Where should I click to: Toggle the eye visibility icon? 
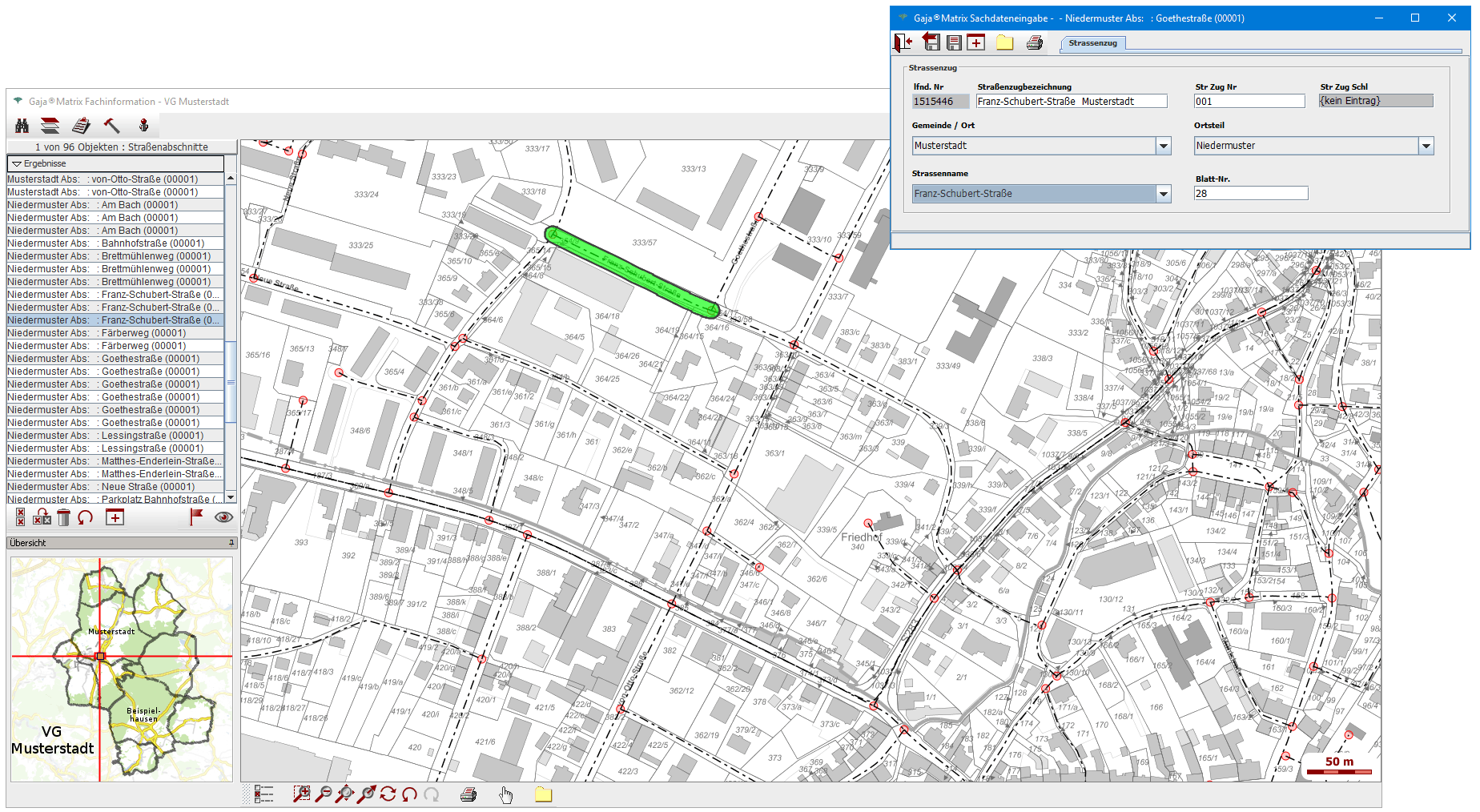click(x=223, y=518)
